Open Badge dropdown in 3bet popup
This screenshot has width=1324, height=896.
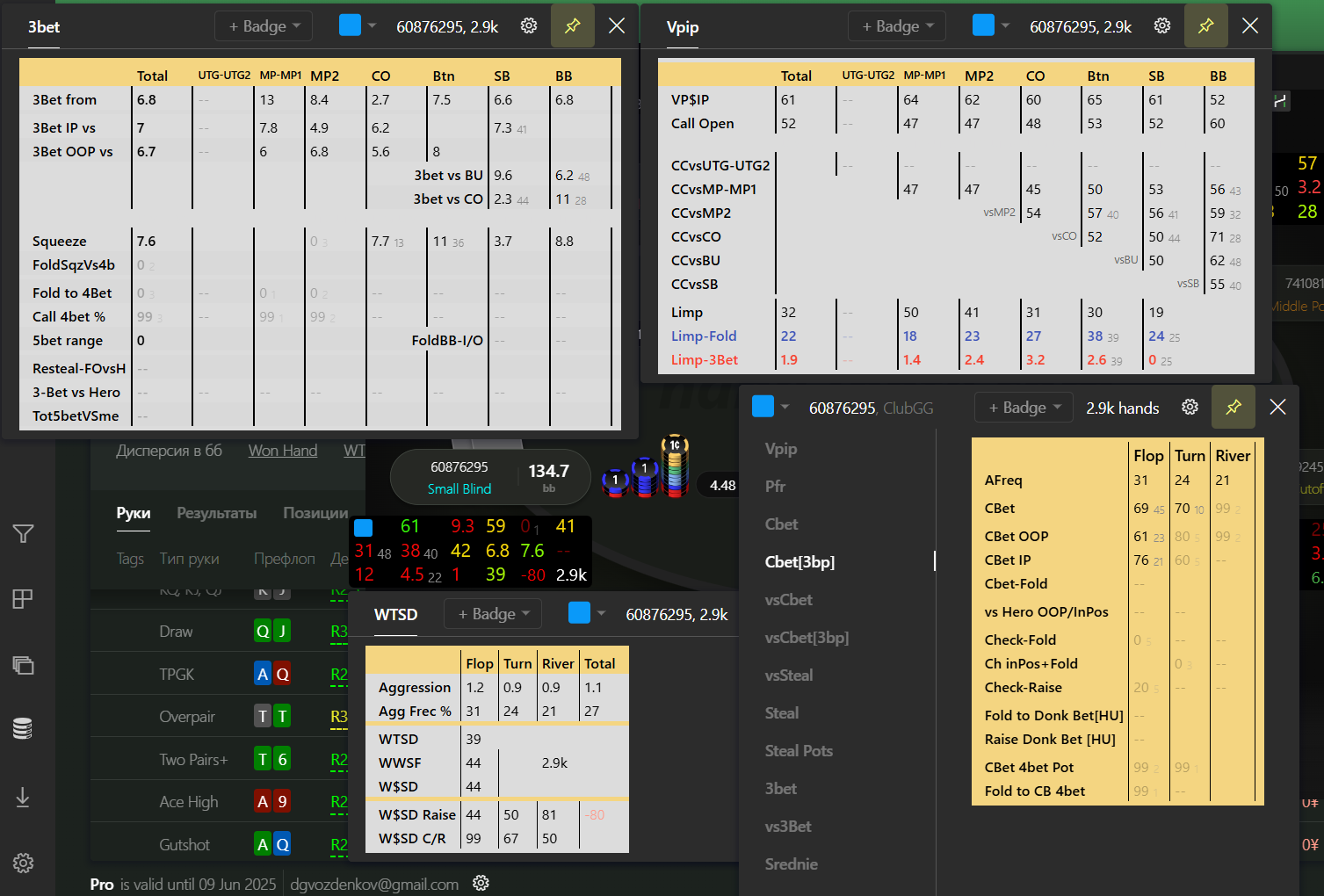click(264, 26)
